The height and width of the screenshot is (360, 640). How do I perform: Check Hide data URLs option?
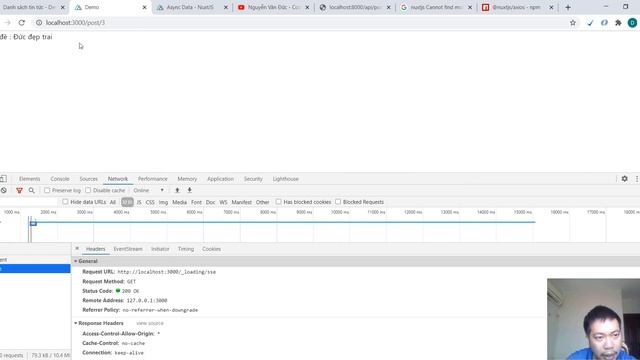click(x=65, y=202)
